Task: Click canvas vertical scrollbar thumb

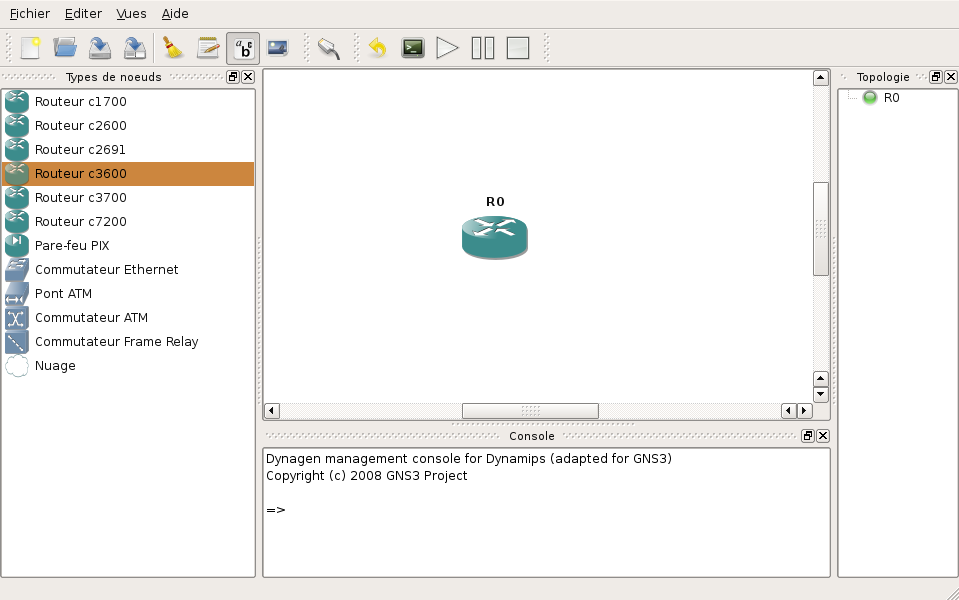Action: pos(821,229)
